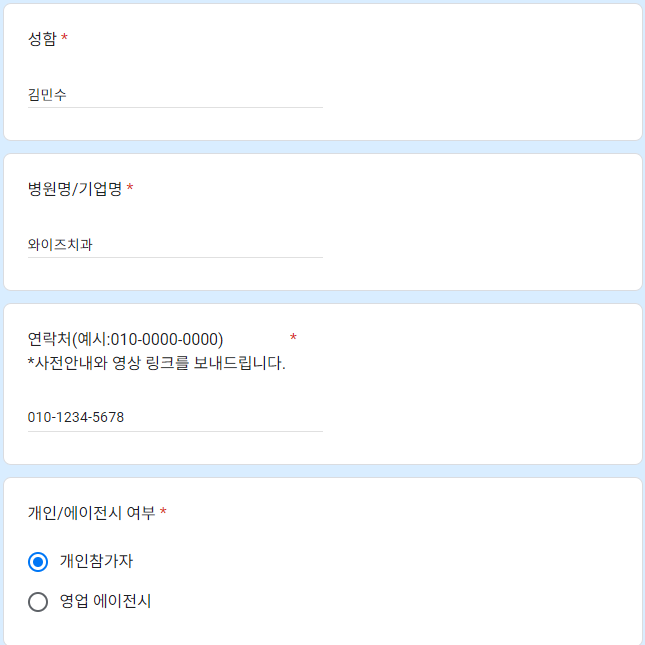This screenshot has height=645, width=645.
Task: Click the phone field showing 010-1234-5678
Action: [175, 418]
